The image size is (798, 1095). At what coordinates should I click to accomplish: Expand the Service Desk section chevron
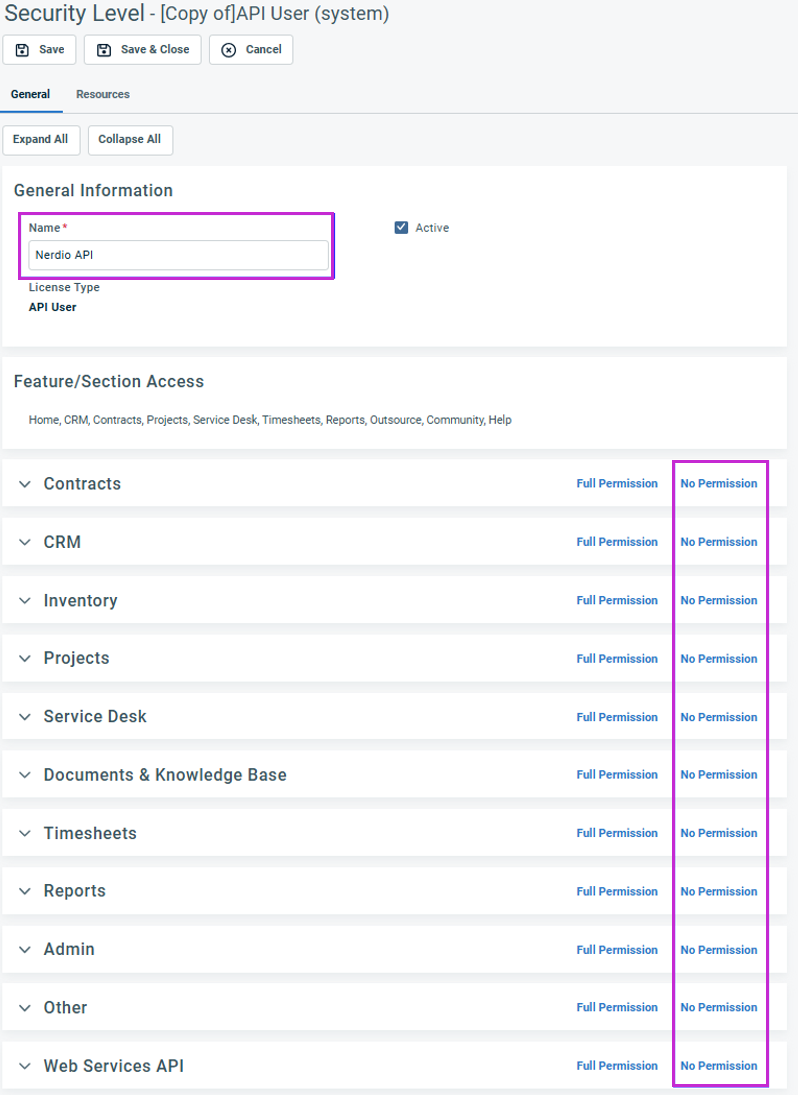[x=25, y=717]
